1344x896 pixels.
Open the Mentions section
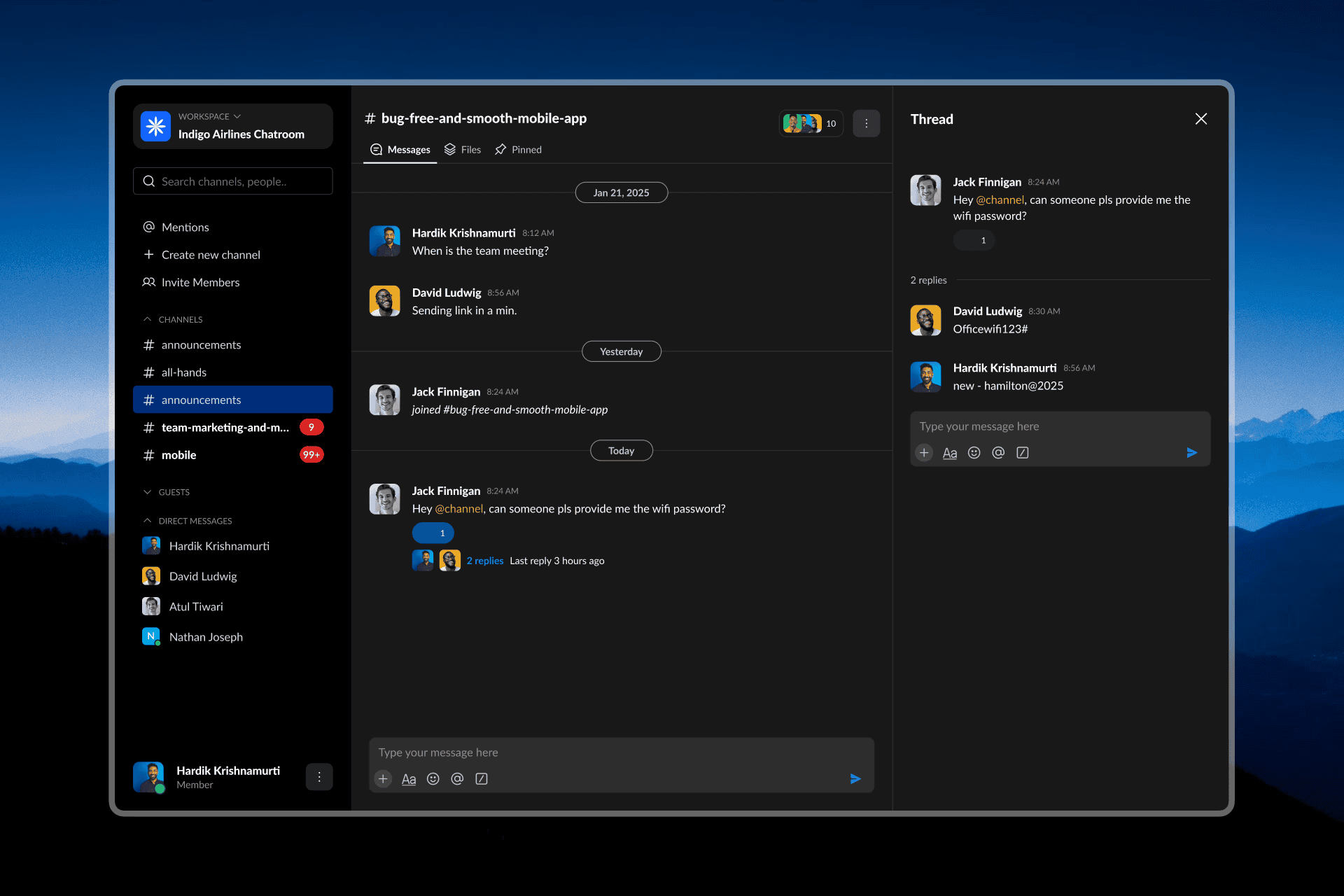(x=185, y=227)
